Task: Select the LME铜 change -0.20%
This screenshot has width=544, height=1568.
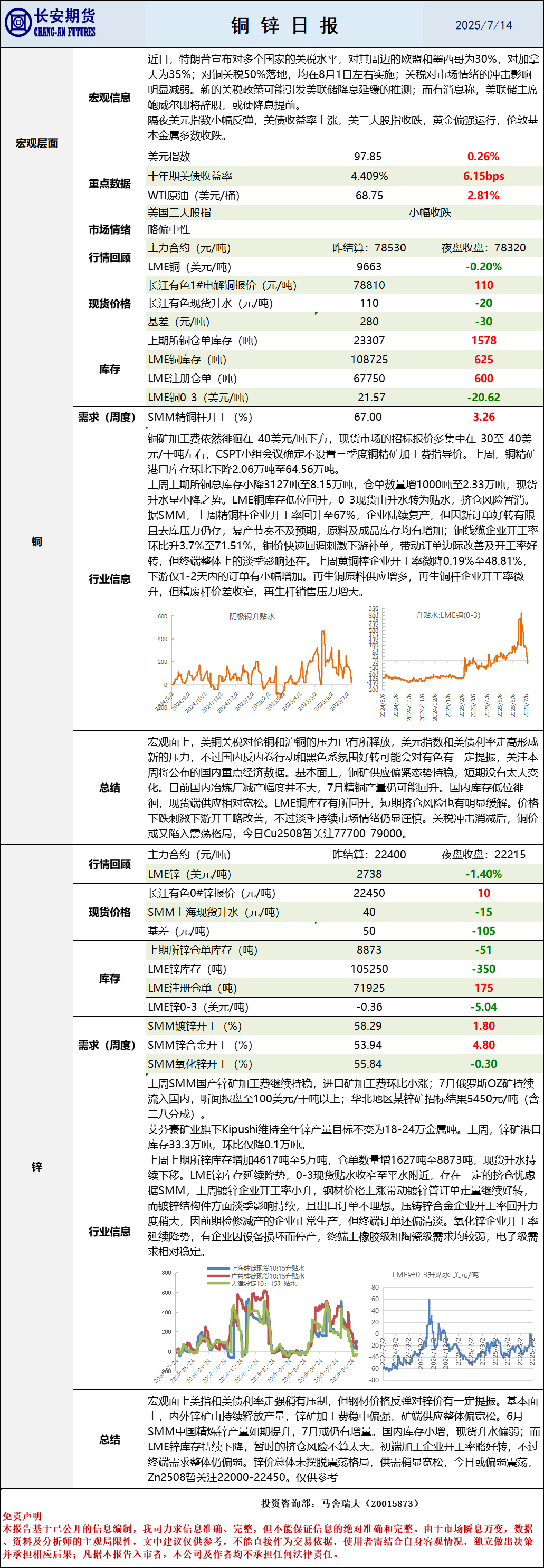Action: (484, 267)
